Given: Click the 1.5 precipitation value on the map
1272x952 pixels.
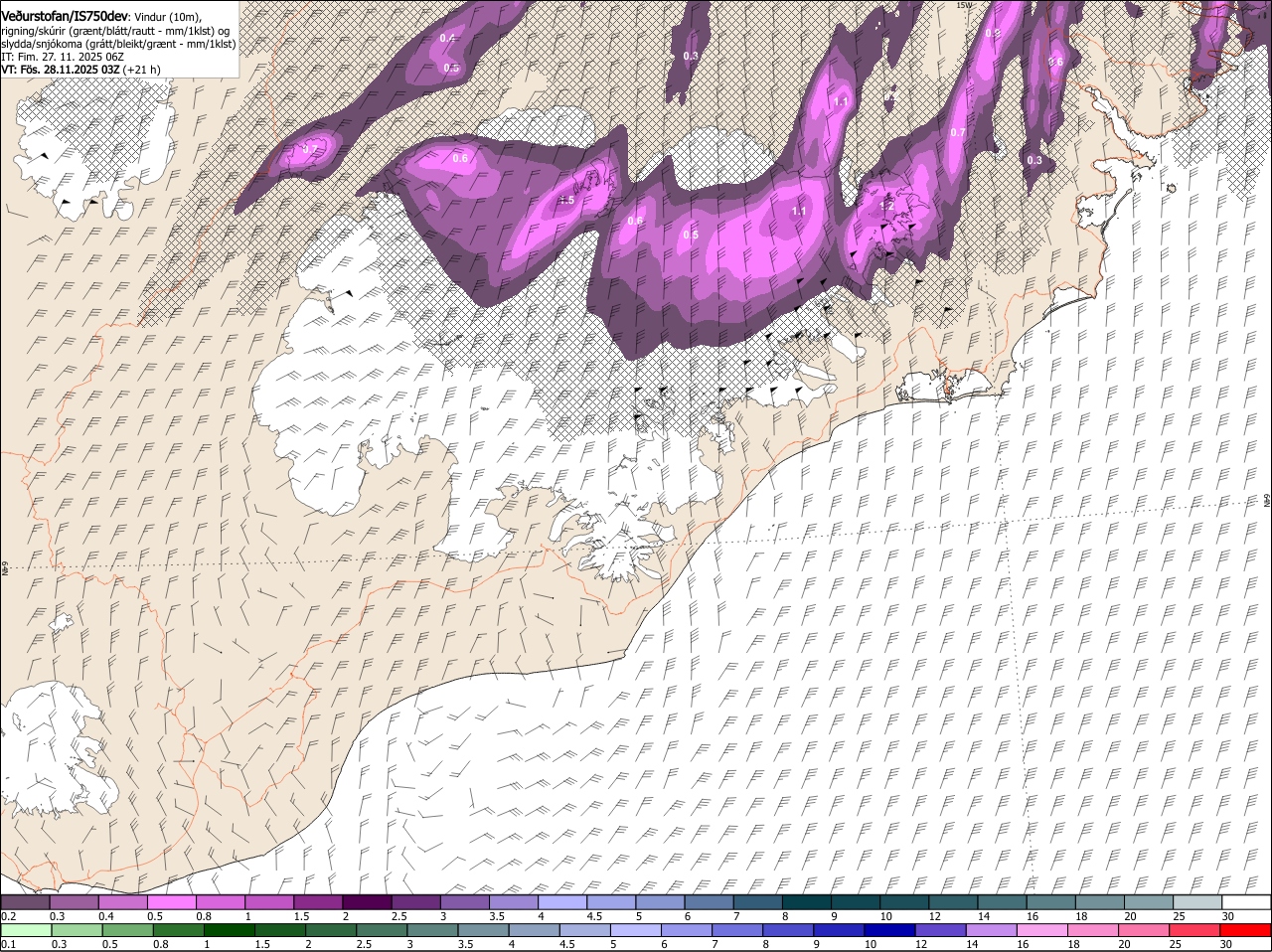Looking at the screenshot, I should tap(566, 200).
